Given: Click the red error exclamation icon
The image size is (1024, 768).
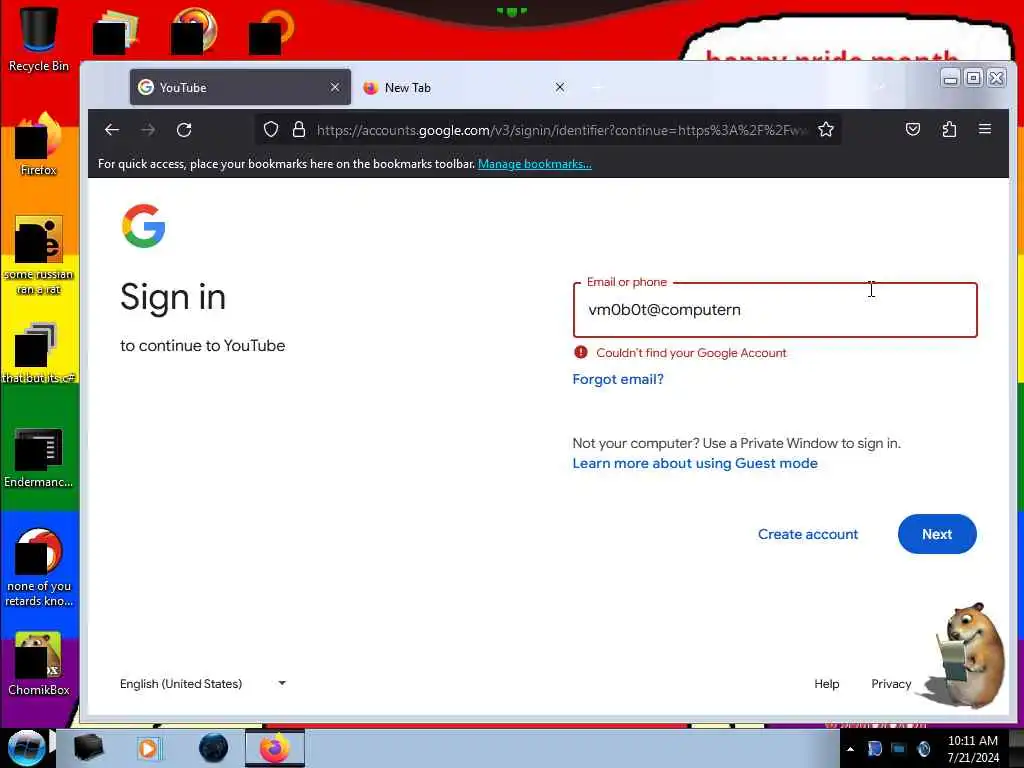Looking at the screenshot, I should pos(581,353).
